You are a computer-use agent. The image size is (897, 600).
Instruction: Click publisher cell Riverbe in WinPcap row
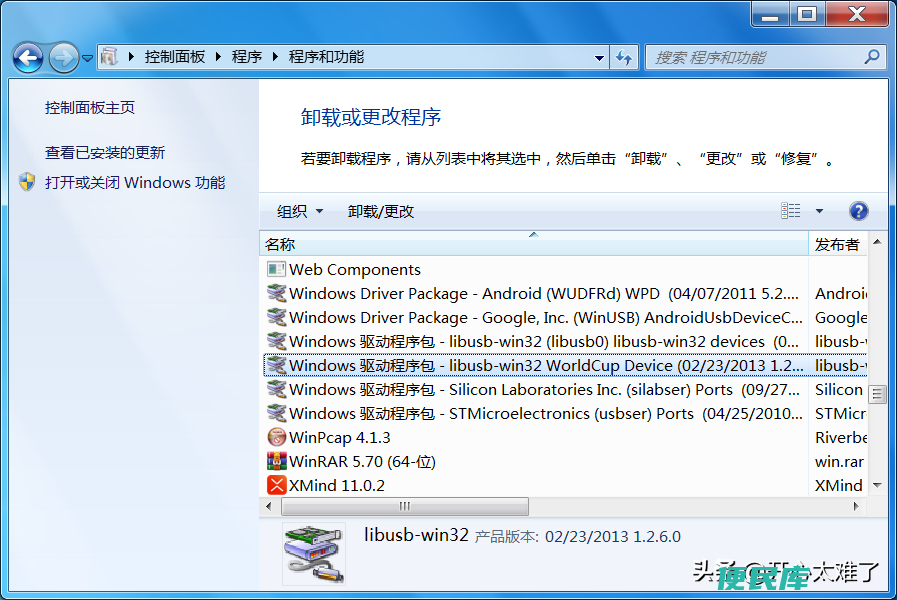(840, 438)
